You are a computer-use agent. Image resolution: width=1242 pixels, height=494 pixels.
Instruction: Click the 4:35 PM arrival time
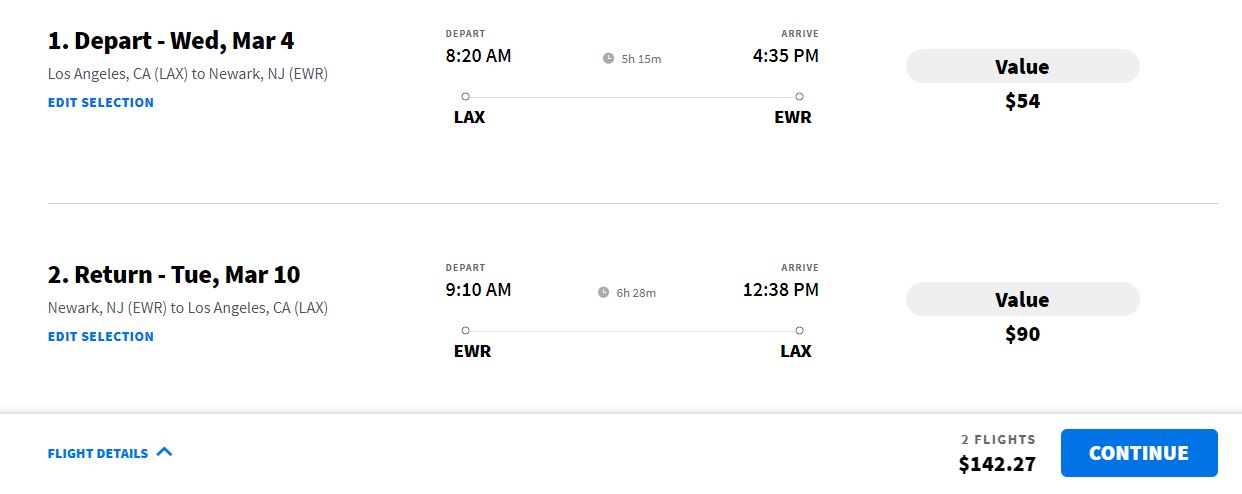(785, 56)
